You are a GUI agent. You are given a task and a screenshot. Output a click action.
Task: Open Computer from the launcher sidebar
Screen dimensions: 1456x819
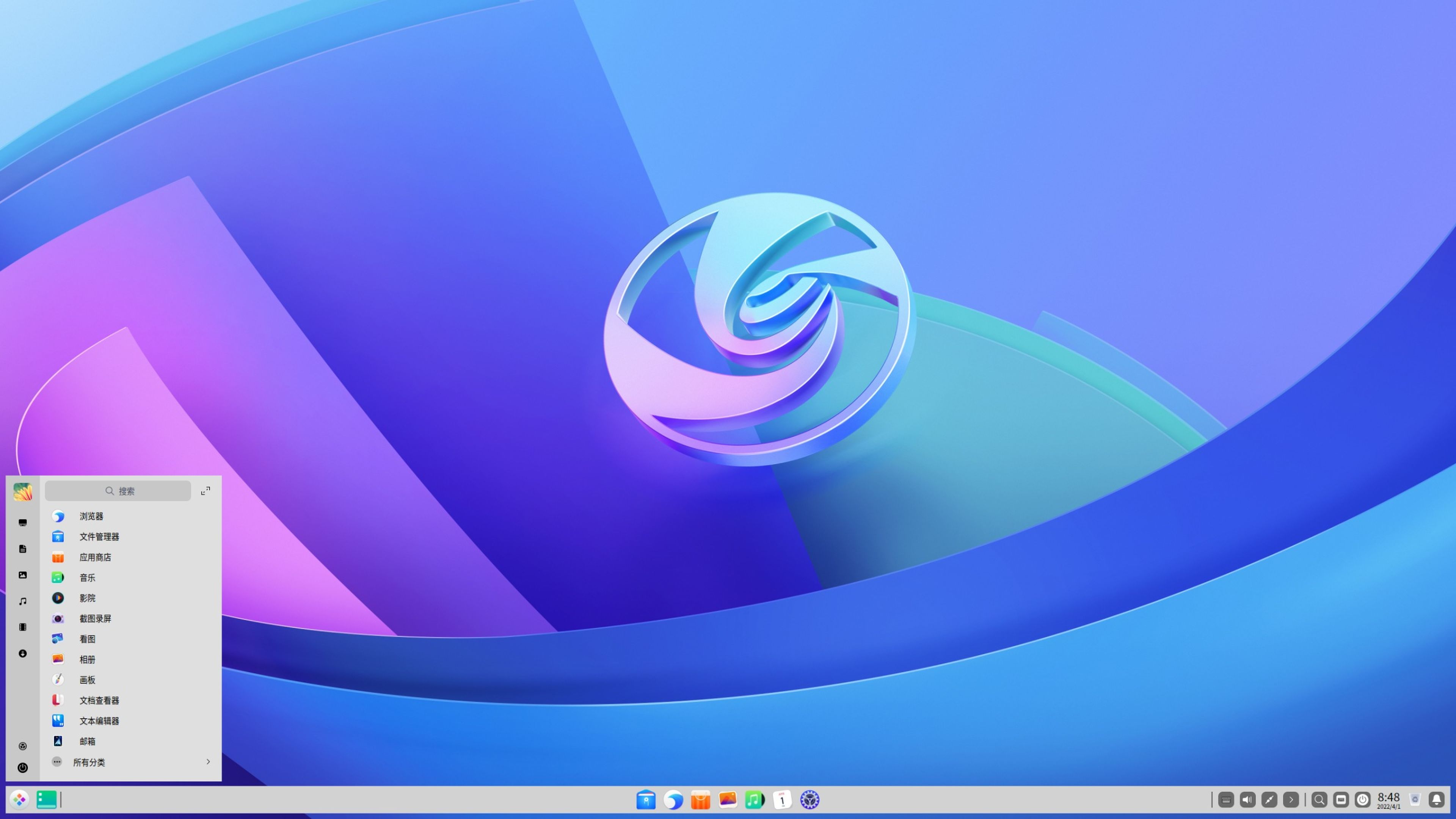(x=23, y=523)
